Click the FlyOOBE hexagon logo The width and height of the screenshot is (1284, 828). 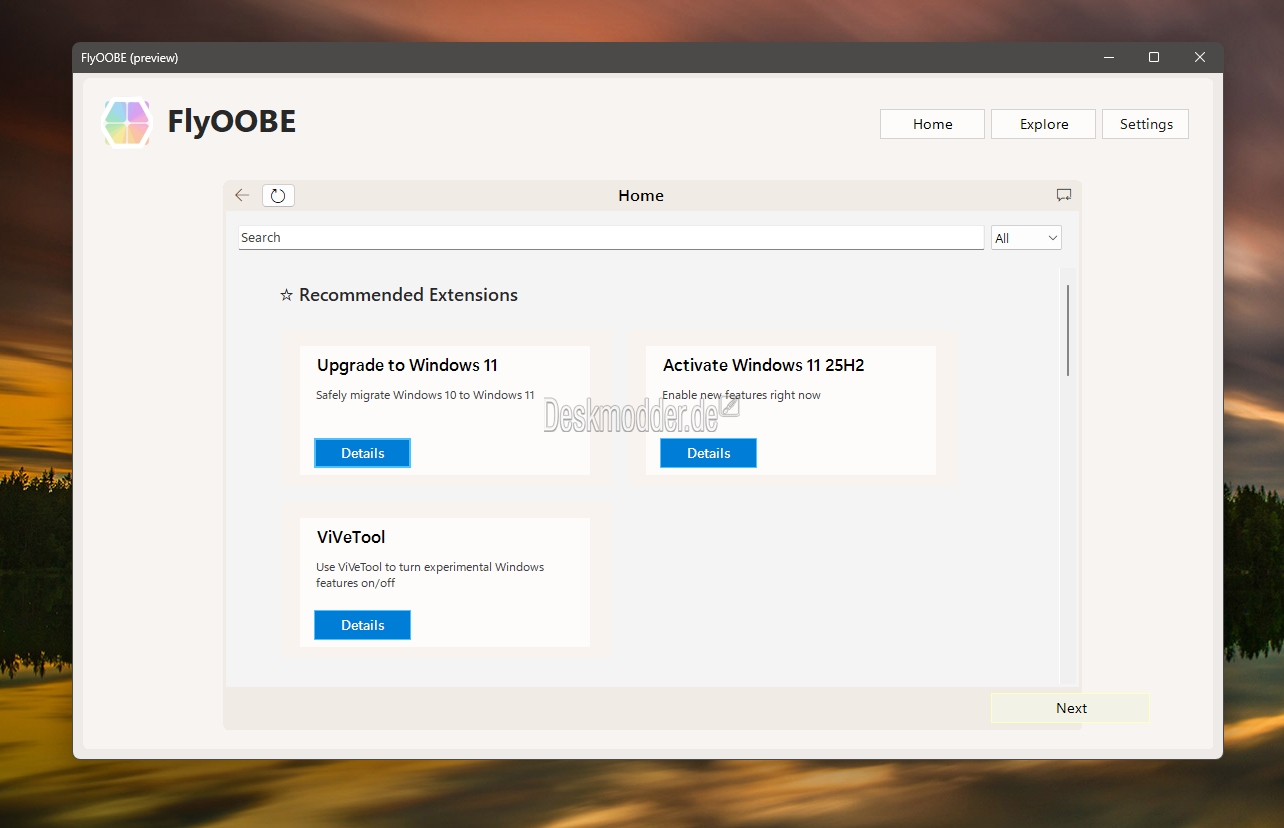pyautogui.click(x=127, y=123)
